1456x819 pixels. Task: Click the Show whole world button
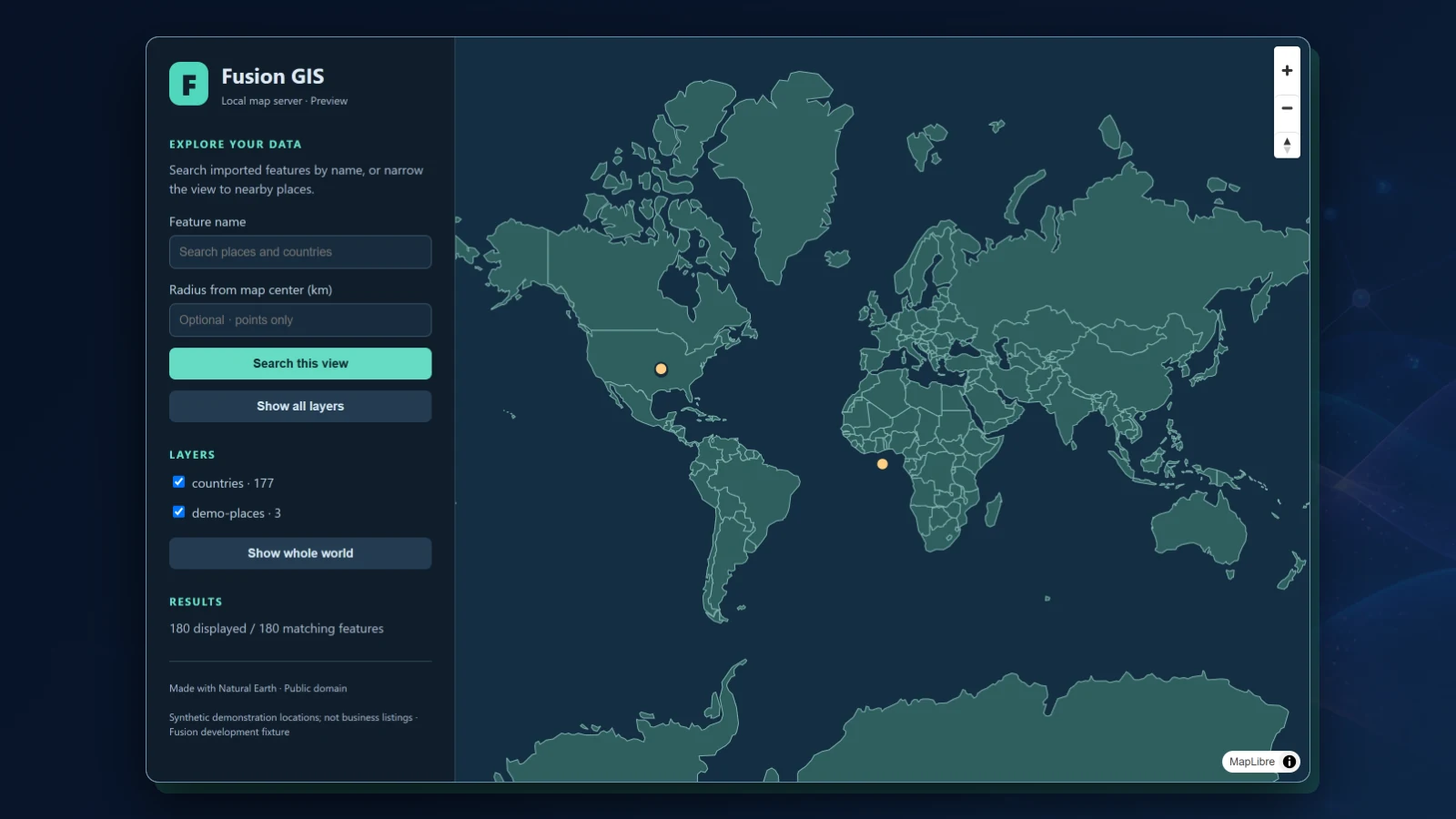coord(300,553)
